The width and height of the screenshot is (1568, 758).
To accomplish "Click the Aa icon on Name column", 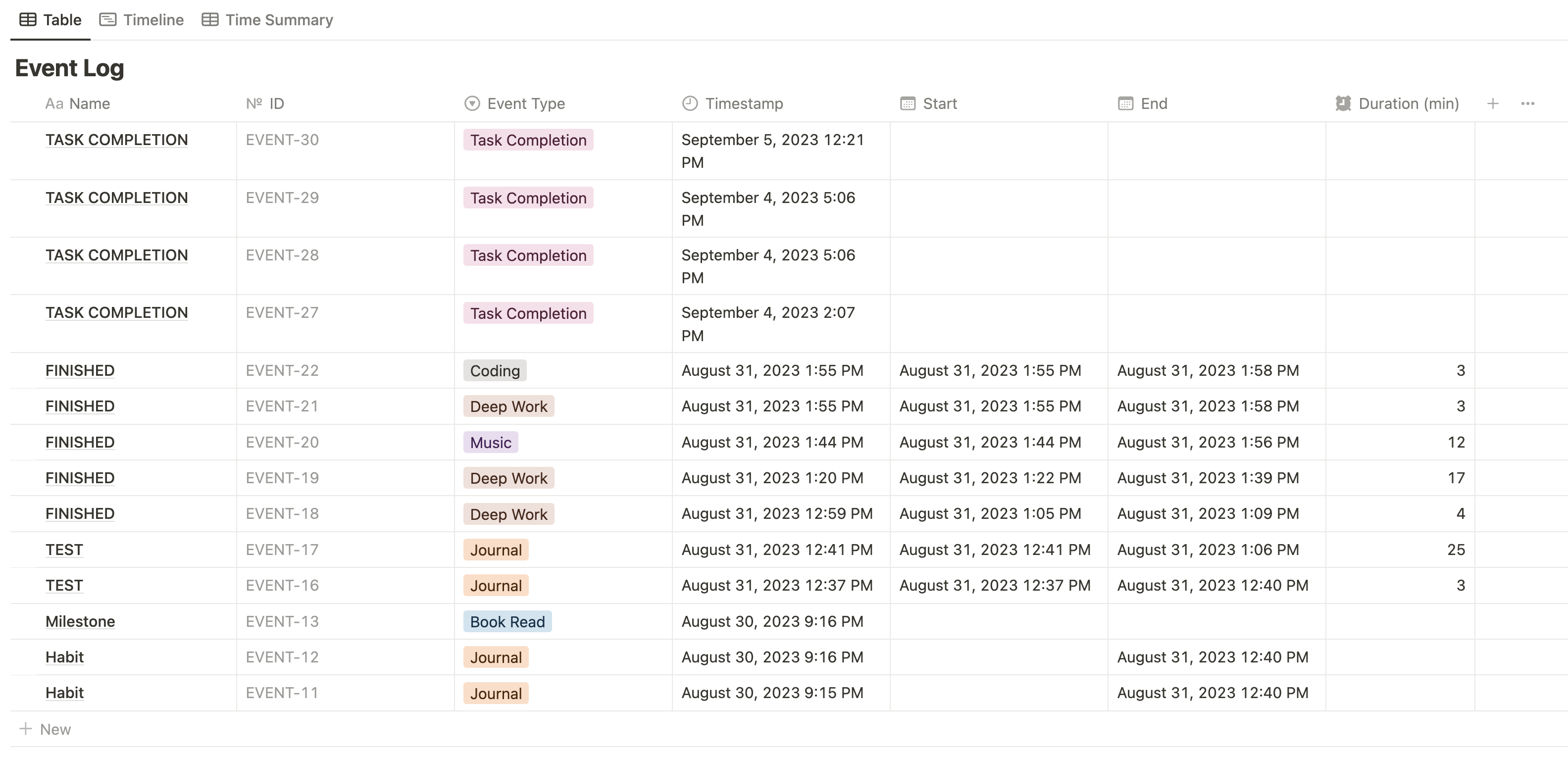I will [54, 103].
